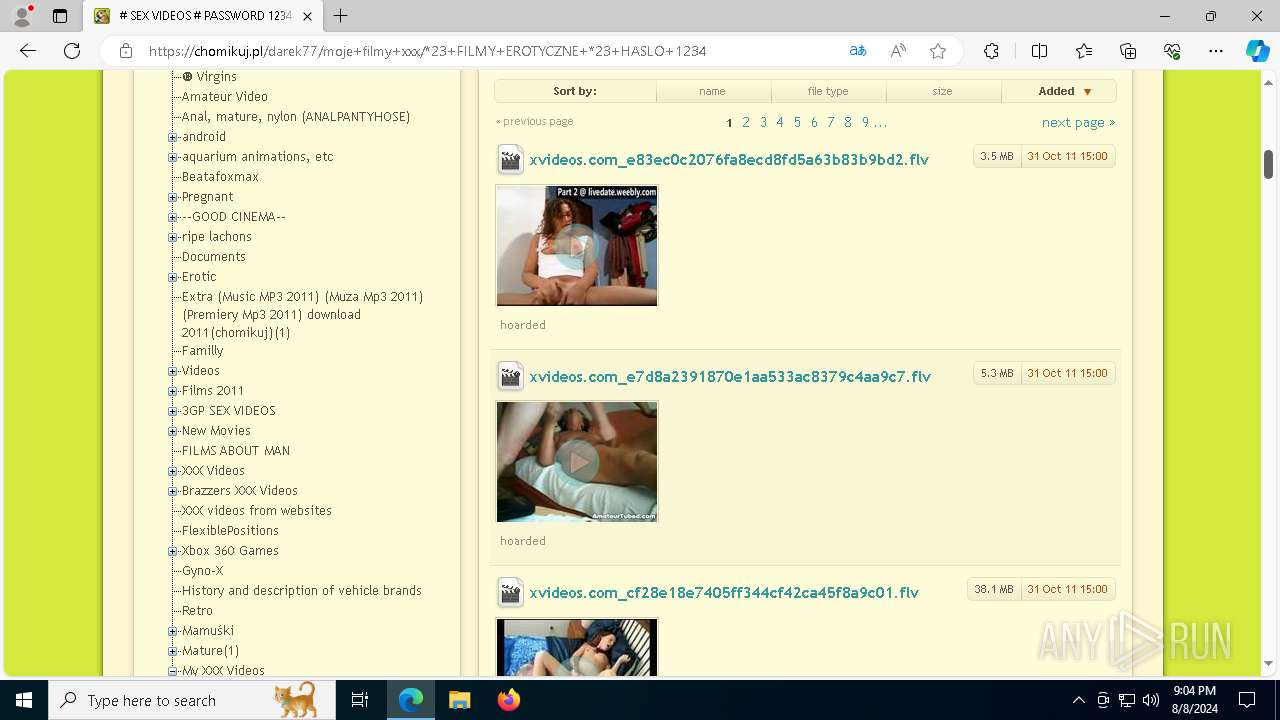Open file xvideos.com_e7d8a2391870e1aa533ac8379c4aa9c7.flv
Screen dimensions: 1280x720
click(x=730, y=376)
